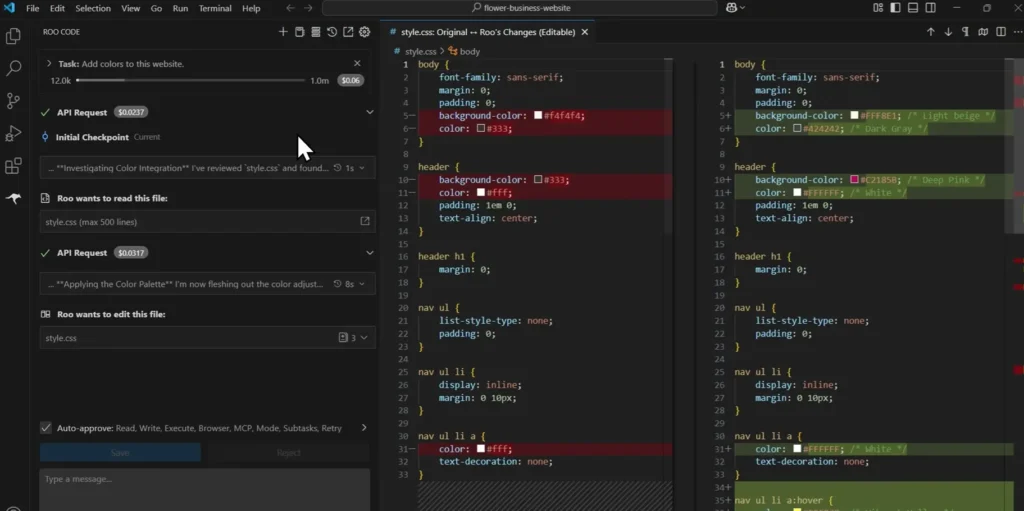Expand style.css edit diff dropdown
The width and height of the screenshot is (1024, 511).
pos(364,338)
